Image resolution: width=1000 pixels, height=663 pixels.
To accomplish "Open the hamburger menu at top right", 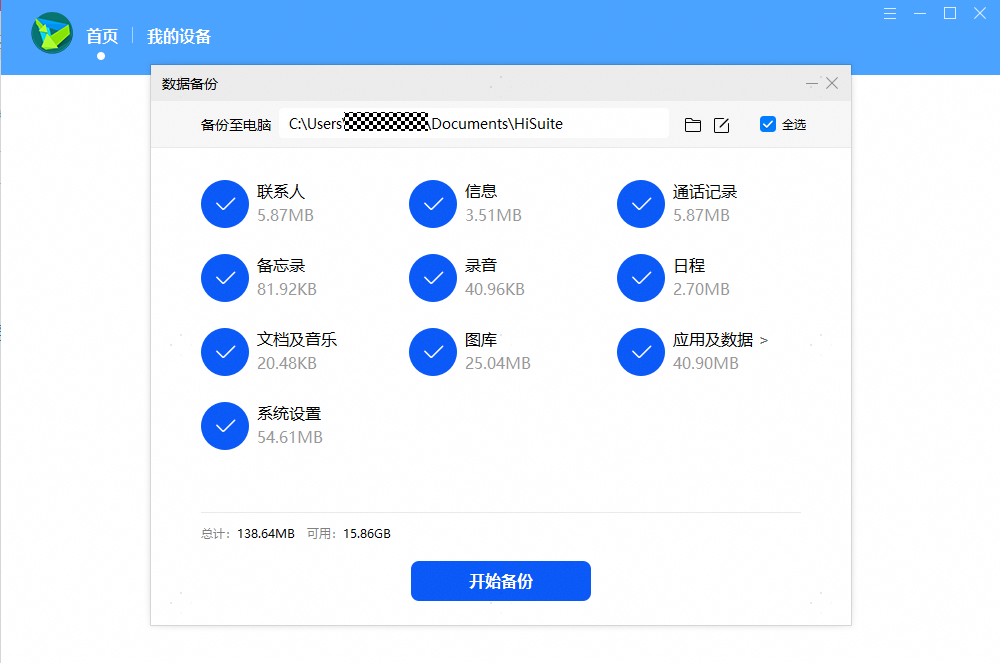I will coord(889,13).
